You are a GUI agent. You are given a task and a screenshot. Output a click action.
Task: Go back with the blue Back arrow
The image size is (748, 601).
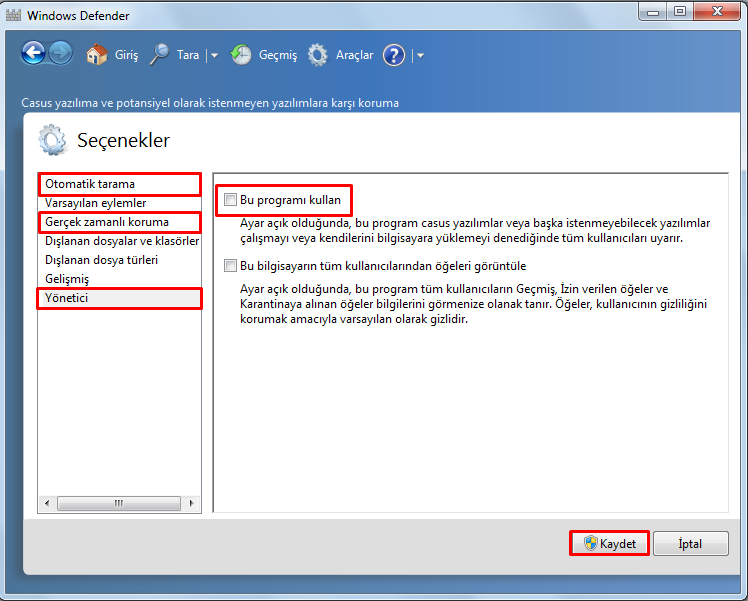coord(33,53)
